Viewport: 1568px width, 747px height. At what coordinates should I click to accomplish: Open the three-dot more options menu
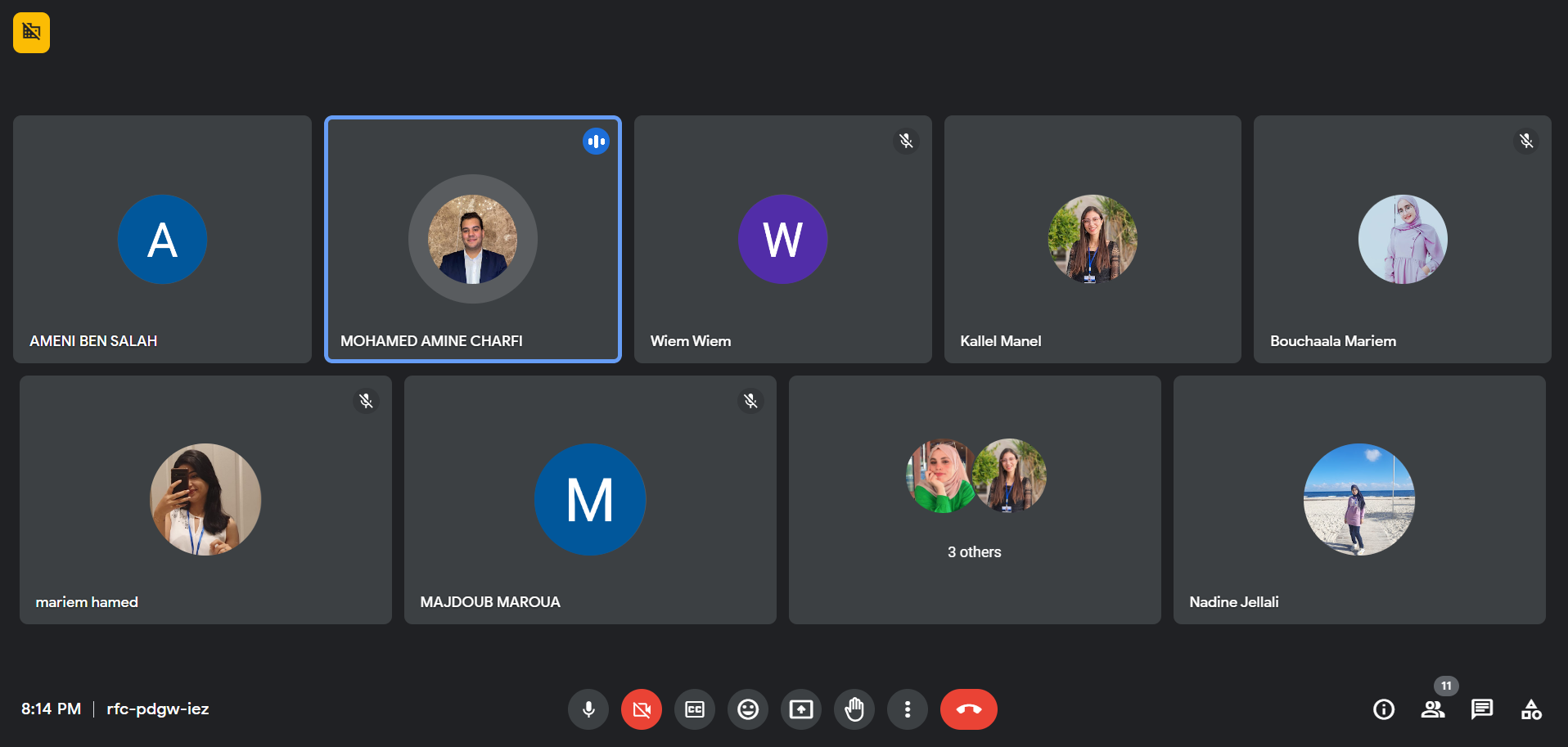click(x=908, y=709)
